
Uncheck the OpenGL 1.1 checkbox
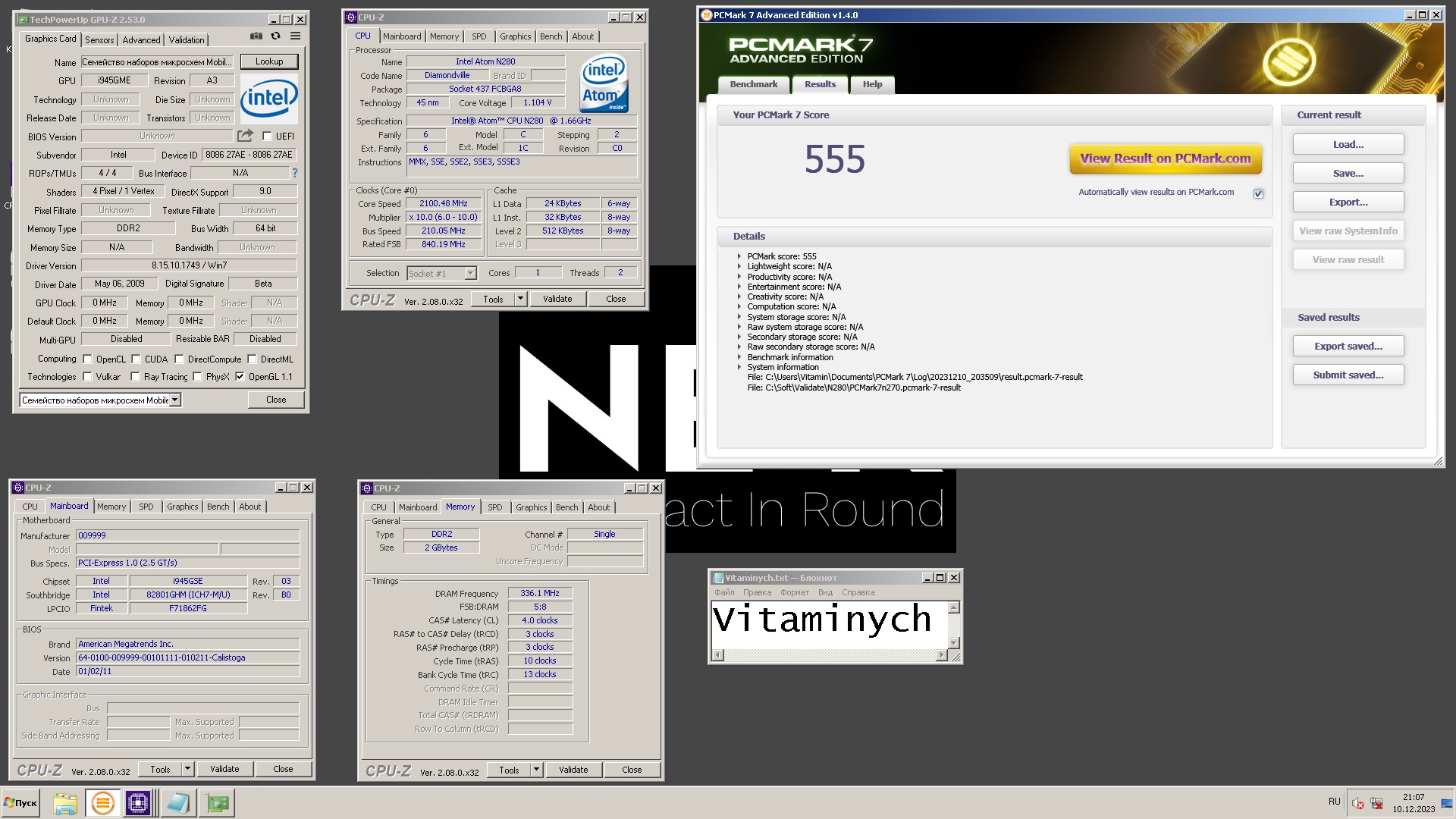(x=240, y=377)
